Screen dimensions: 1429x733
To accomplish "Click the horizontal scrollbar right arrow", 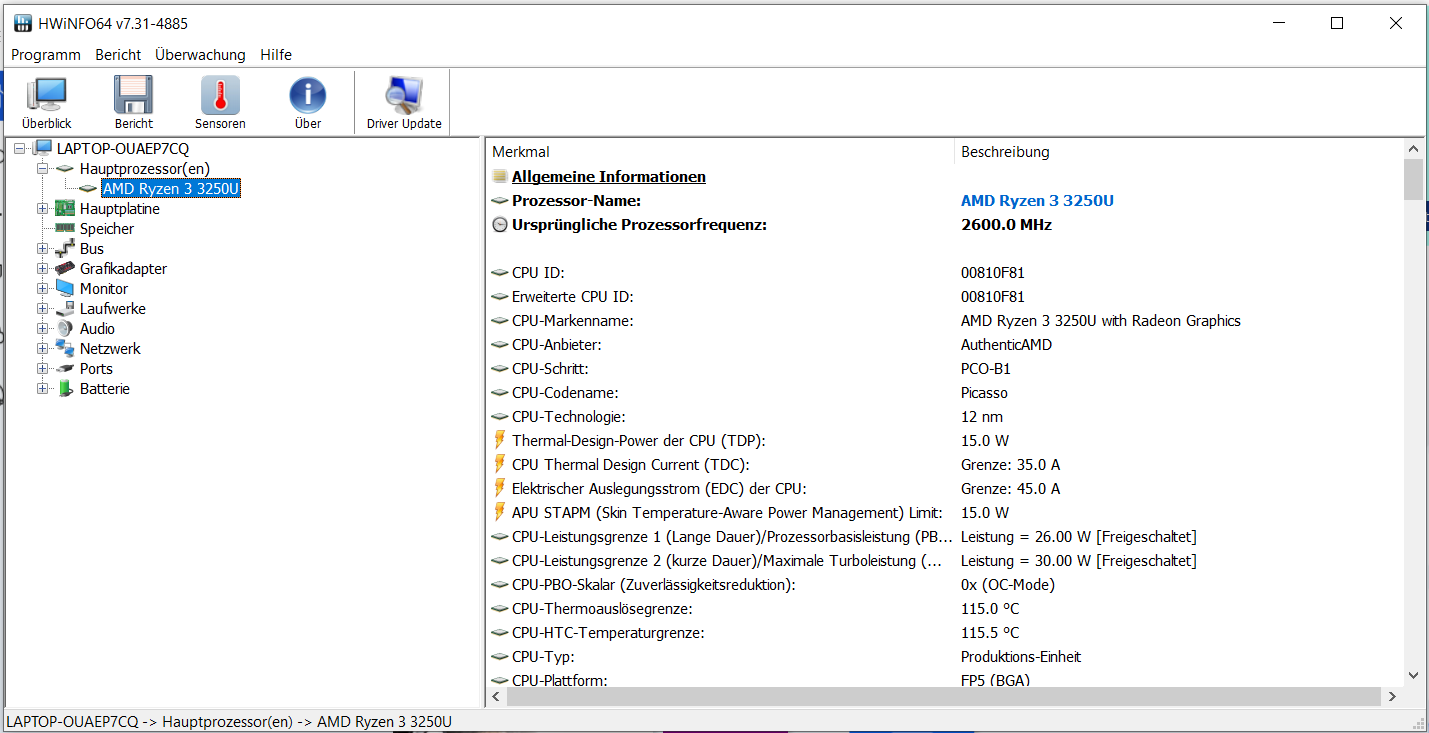I will coord(1392,695).
